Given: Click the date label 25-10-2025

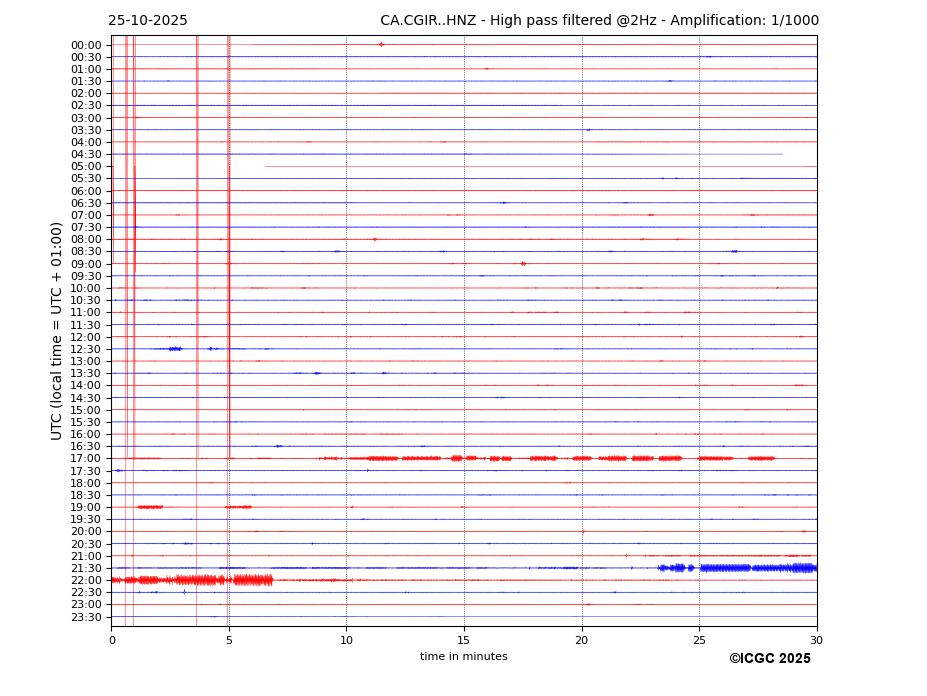Looking at the screenshot, I should (x=147, y=21).
